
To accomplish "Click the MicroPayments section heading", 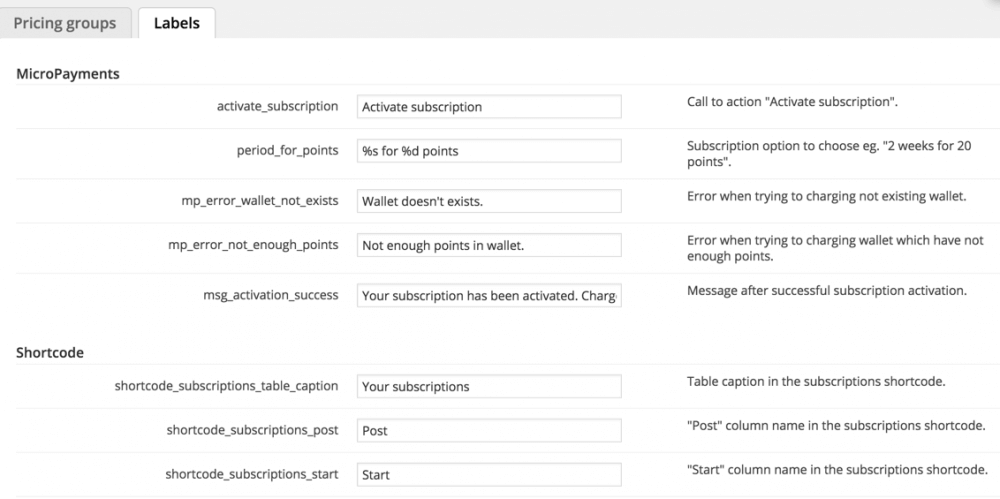I will coord(68,74).
